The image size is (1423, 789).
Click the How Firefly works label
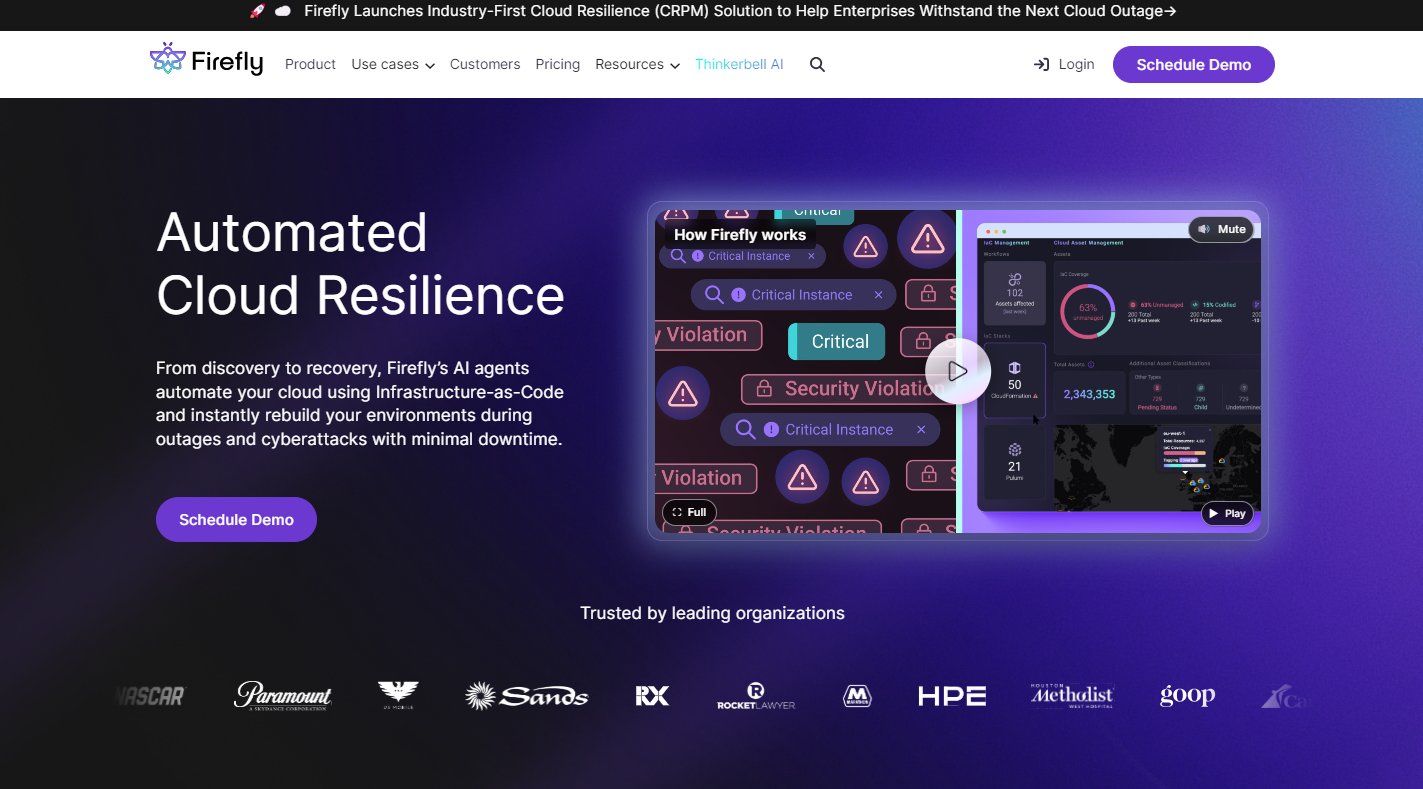point(740,235)
